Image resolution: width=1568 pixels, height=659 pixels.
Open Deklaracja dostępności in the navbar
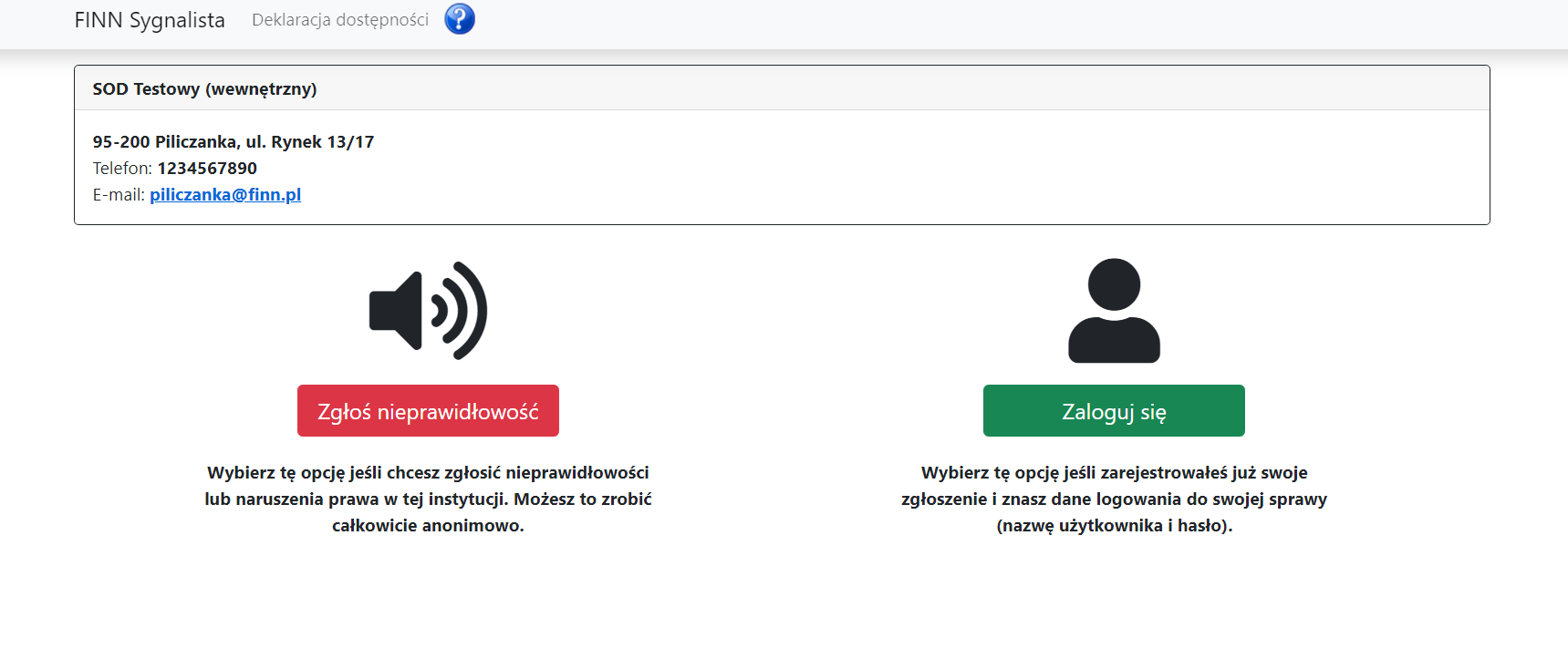click(x=340, y=20)
